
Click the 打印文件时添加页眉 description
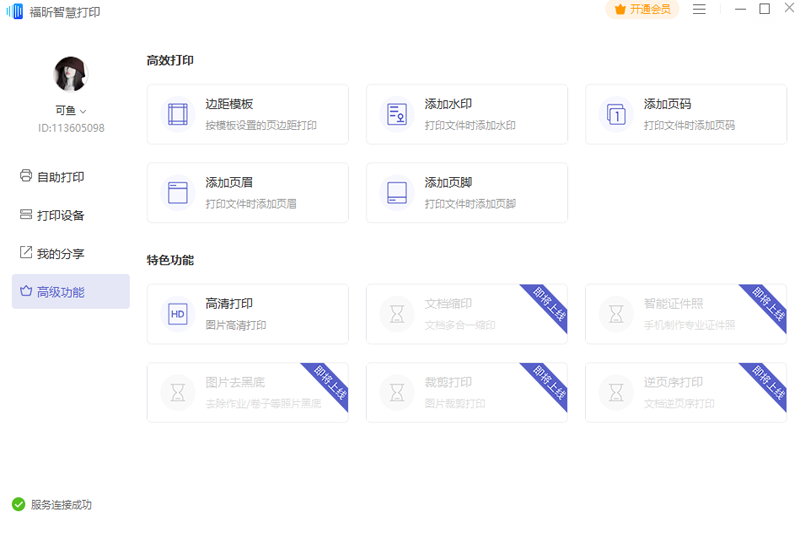tap(251, 204)
